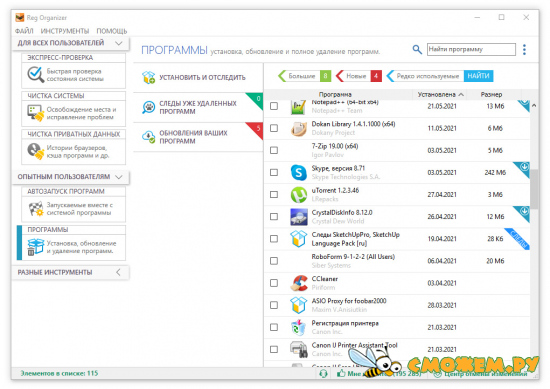
Task: Click the Skype program icon
Action: 299,173
